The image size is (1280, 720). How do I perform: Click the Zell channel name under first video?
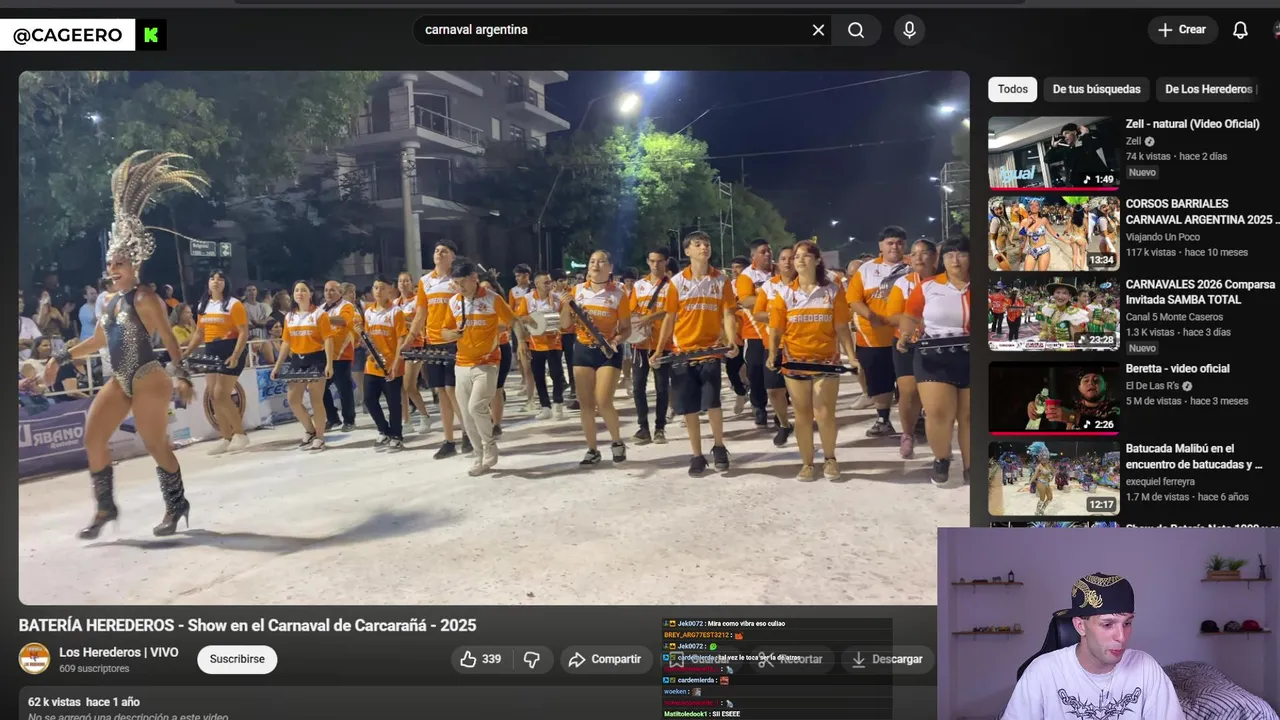click(x=1133, y=141)
